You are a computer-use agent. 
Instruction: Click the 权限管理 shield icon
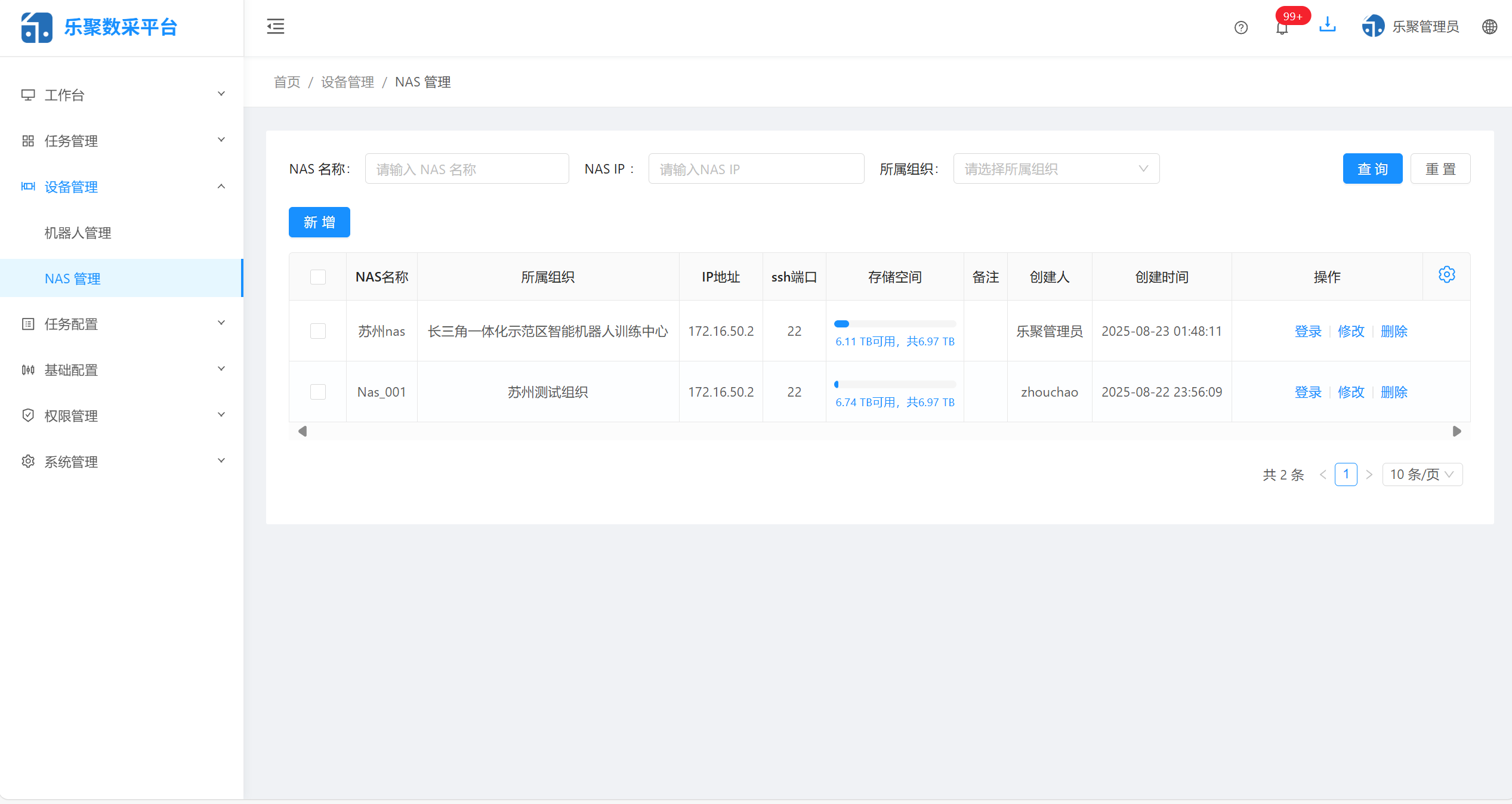(28, 416)
